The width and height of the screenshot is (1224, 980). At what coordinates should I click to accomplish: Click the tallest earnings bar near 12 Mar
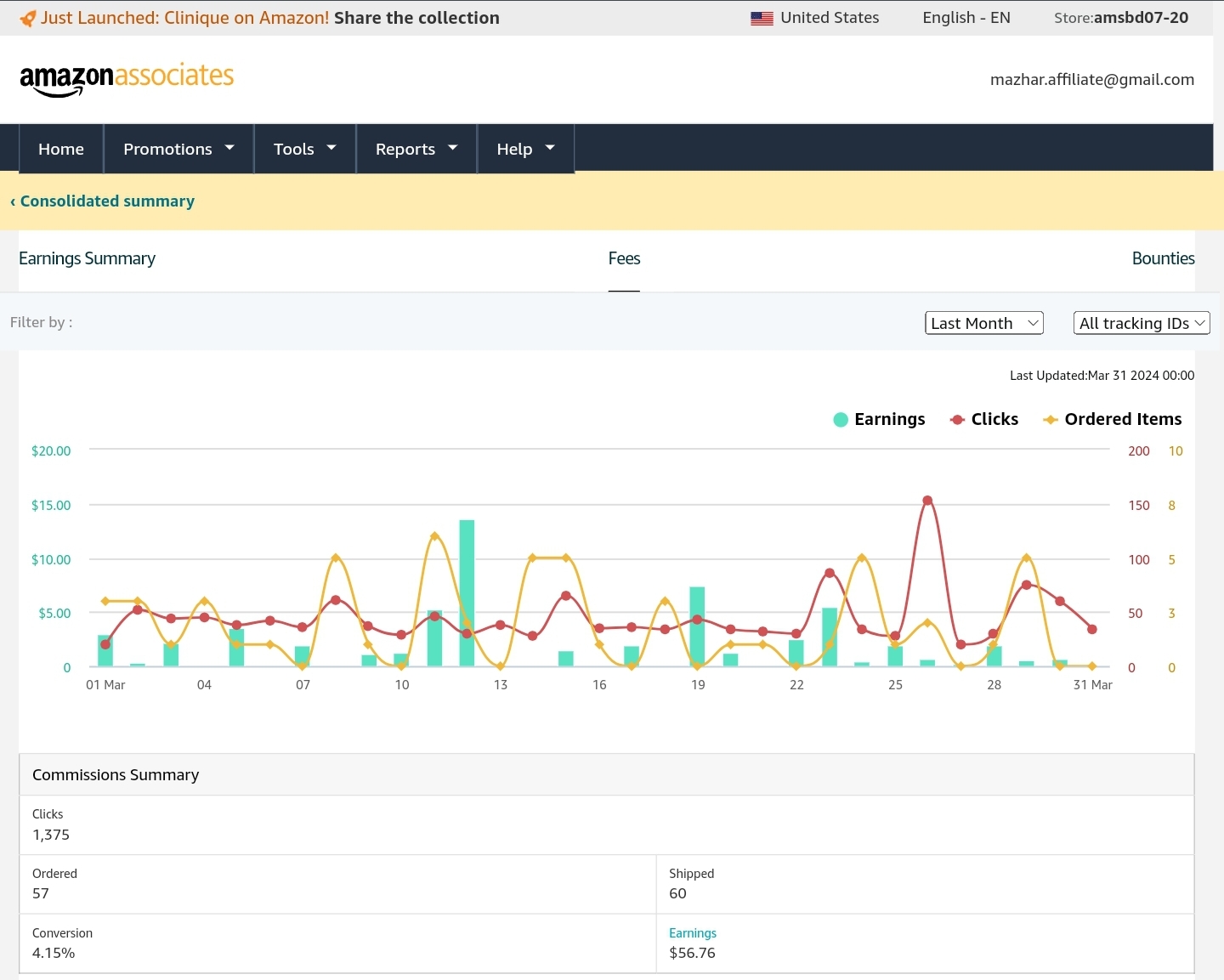tap(467, 593)
